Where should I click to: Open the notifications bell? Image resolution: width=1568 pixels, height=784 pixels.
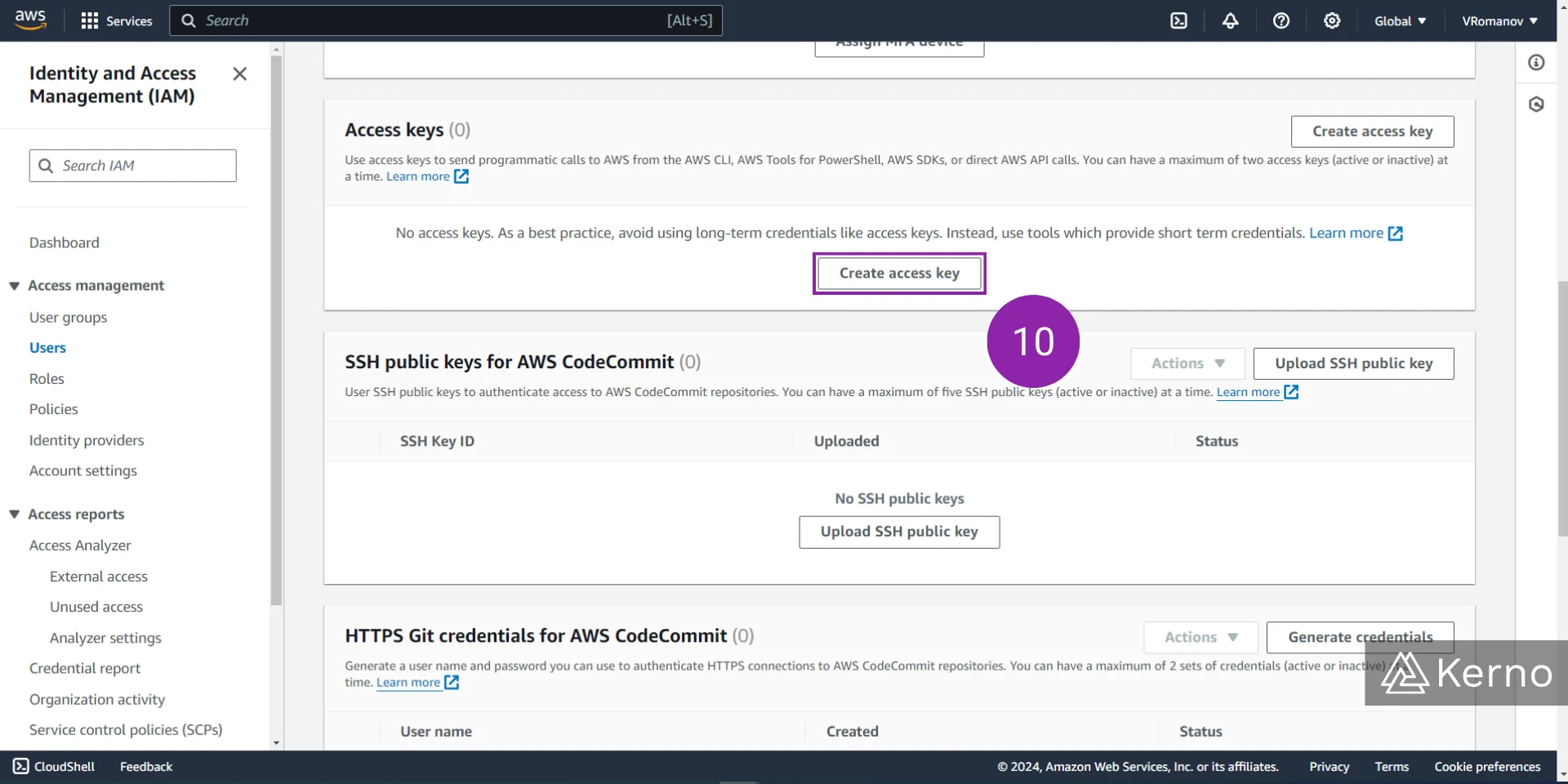pyautogui.click(x=1230, y=20)
